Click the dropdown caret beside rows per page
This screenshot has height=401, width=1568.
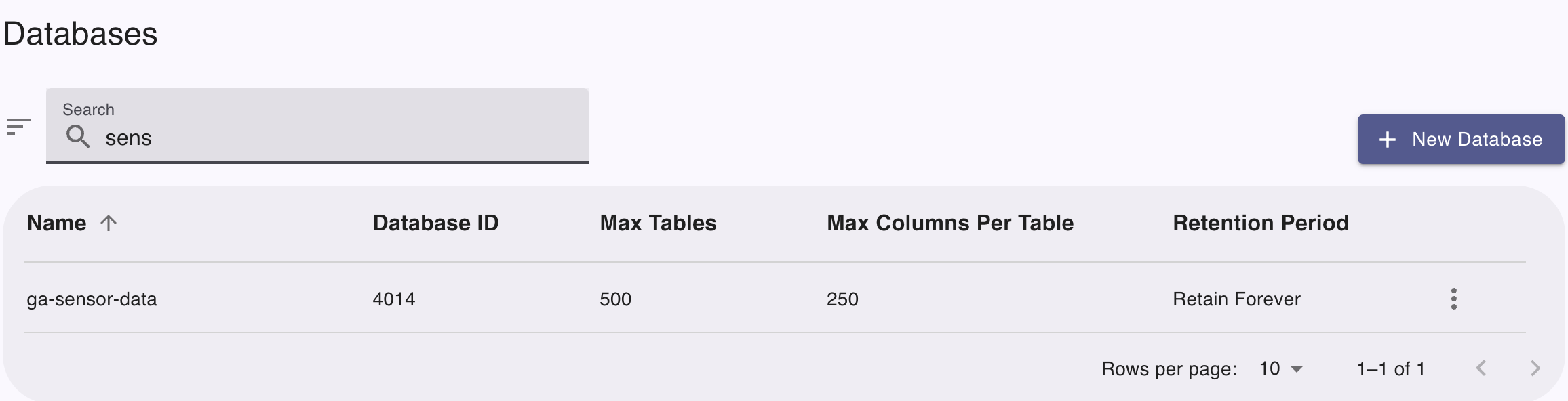pyautogui.click(x=1297, y=370)
